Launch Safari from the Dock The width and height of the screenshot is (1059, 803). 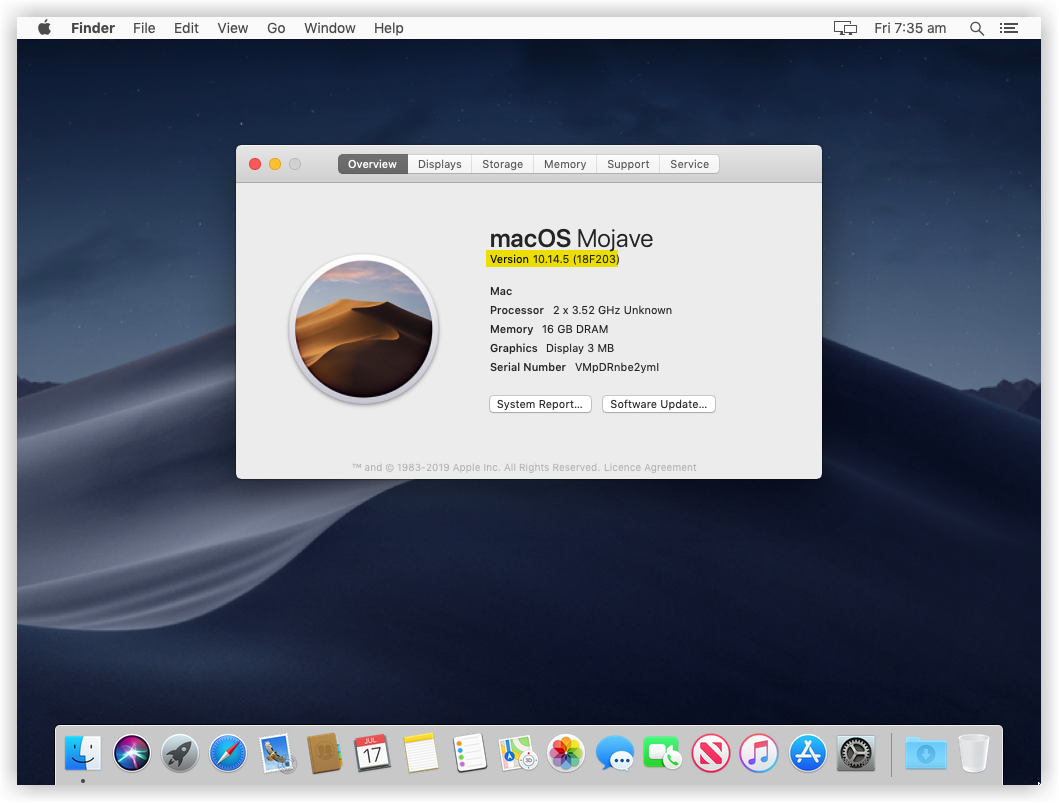(x=228, y=753)
